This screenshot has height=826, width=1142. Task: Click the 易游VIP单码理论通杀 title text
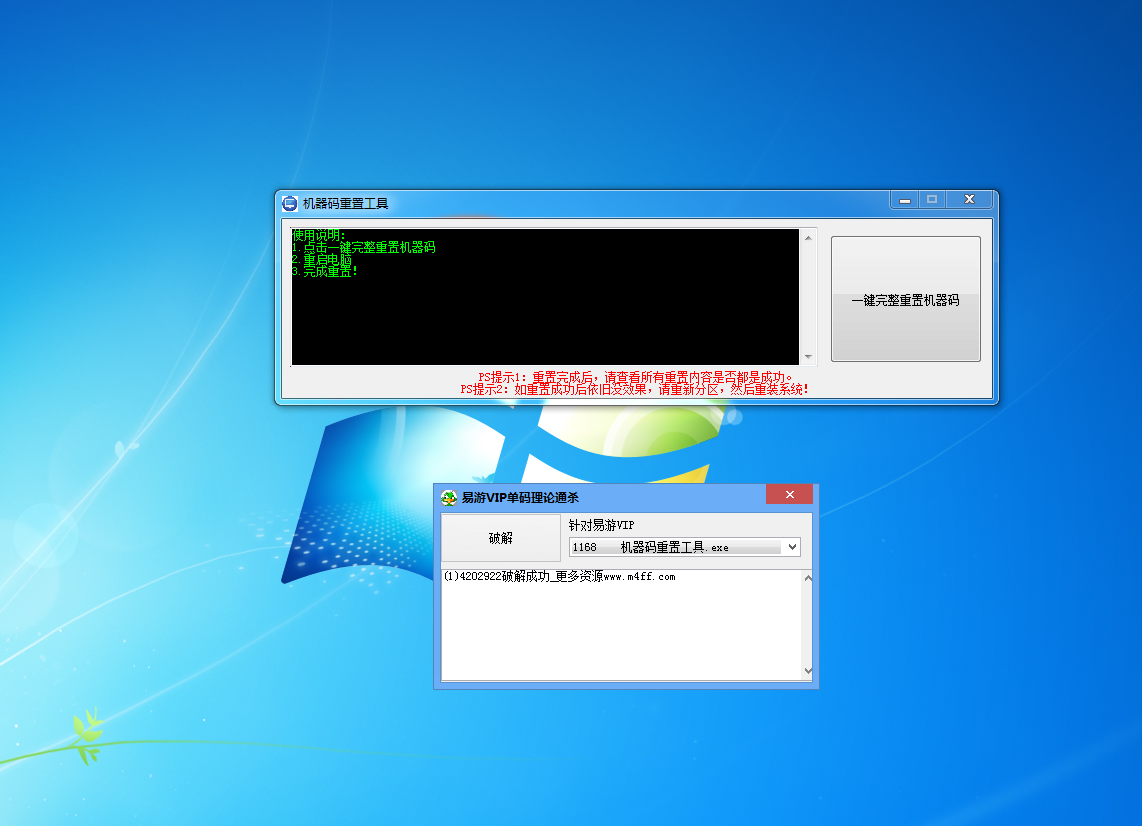point(520,497)
